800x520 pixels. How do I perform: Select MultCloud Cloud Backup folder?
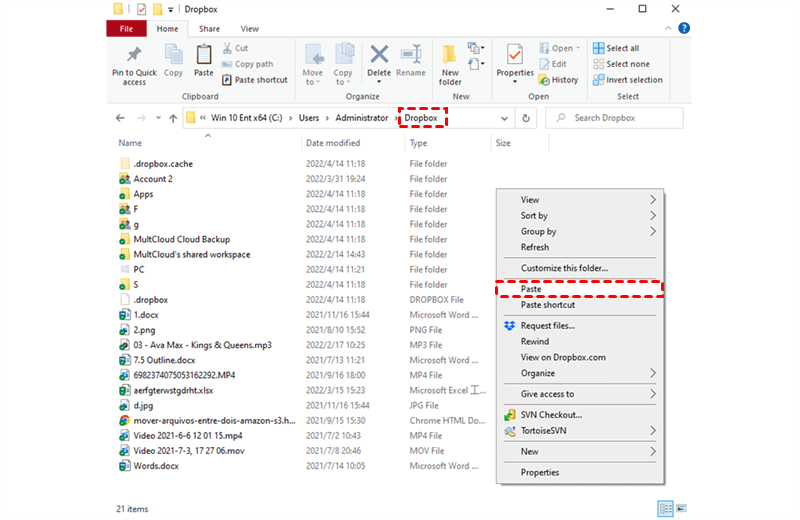coord(182,239)
